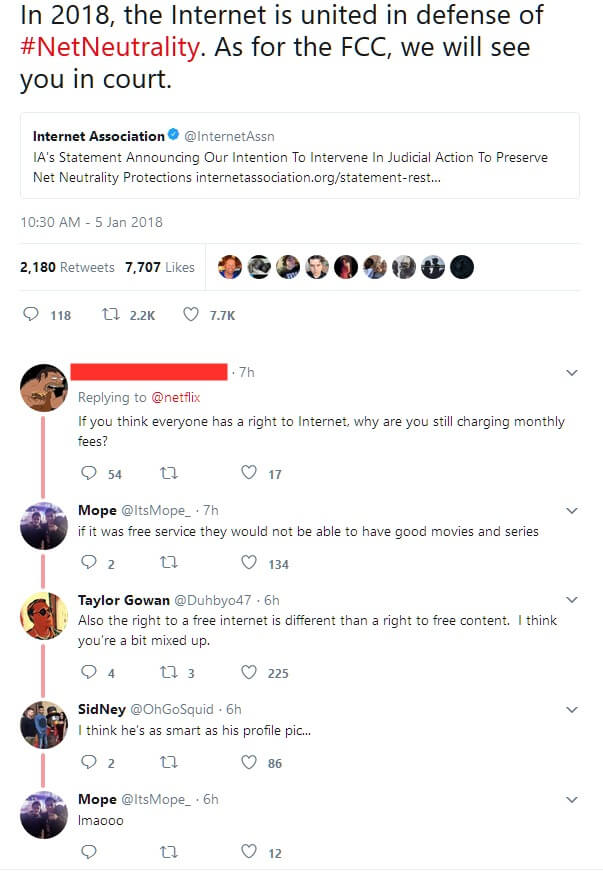Like the main tweet showing 7.7K
The width and height of the screenshot is (603, 872).
(x=192, y=315)
